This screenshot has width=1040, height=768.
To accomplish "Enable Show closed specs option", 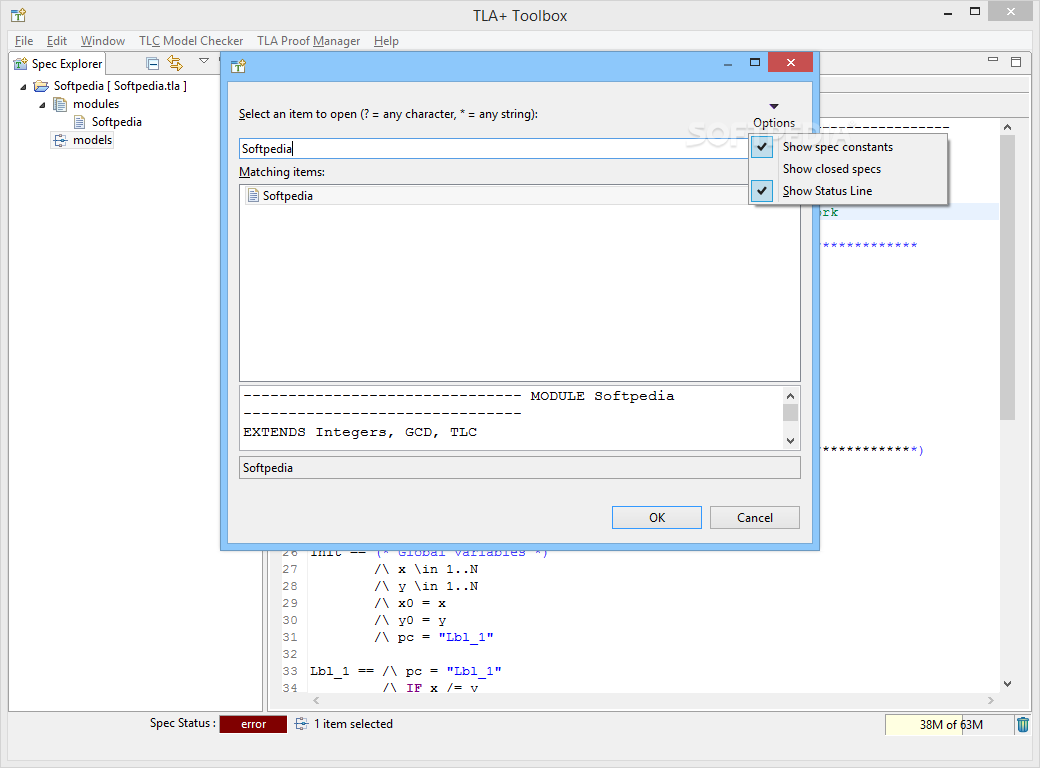I will click(x=848, y=169).
